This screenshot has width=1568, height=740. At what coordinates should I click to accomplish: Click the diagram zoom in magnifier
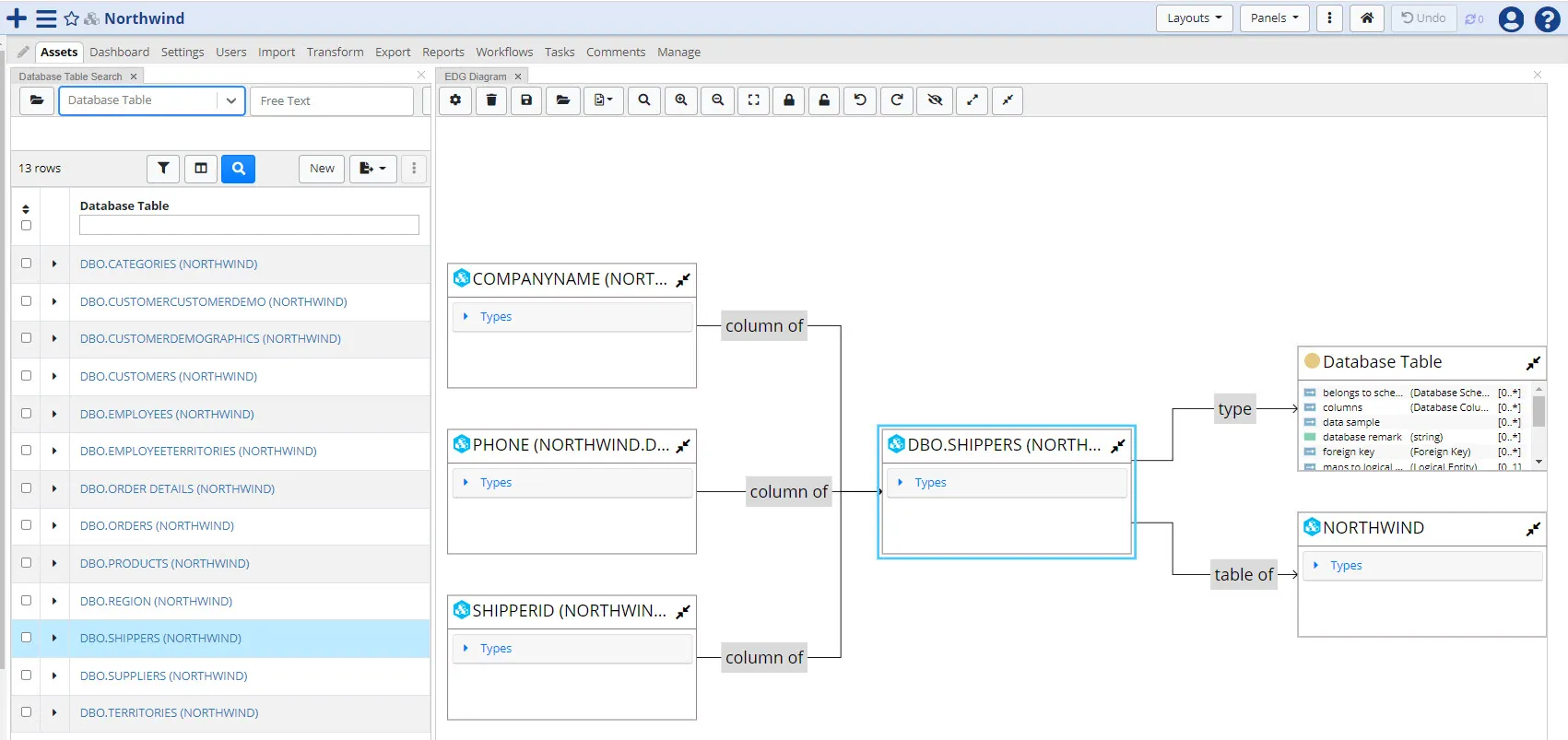[x=681, y=100]
